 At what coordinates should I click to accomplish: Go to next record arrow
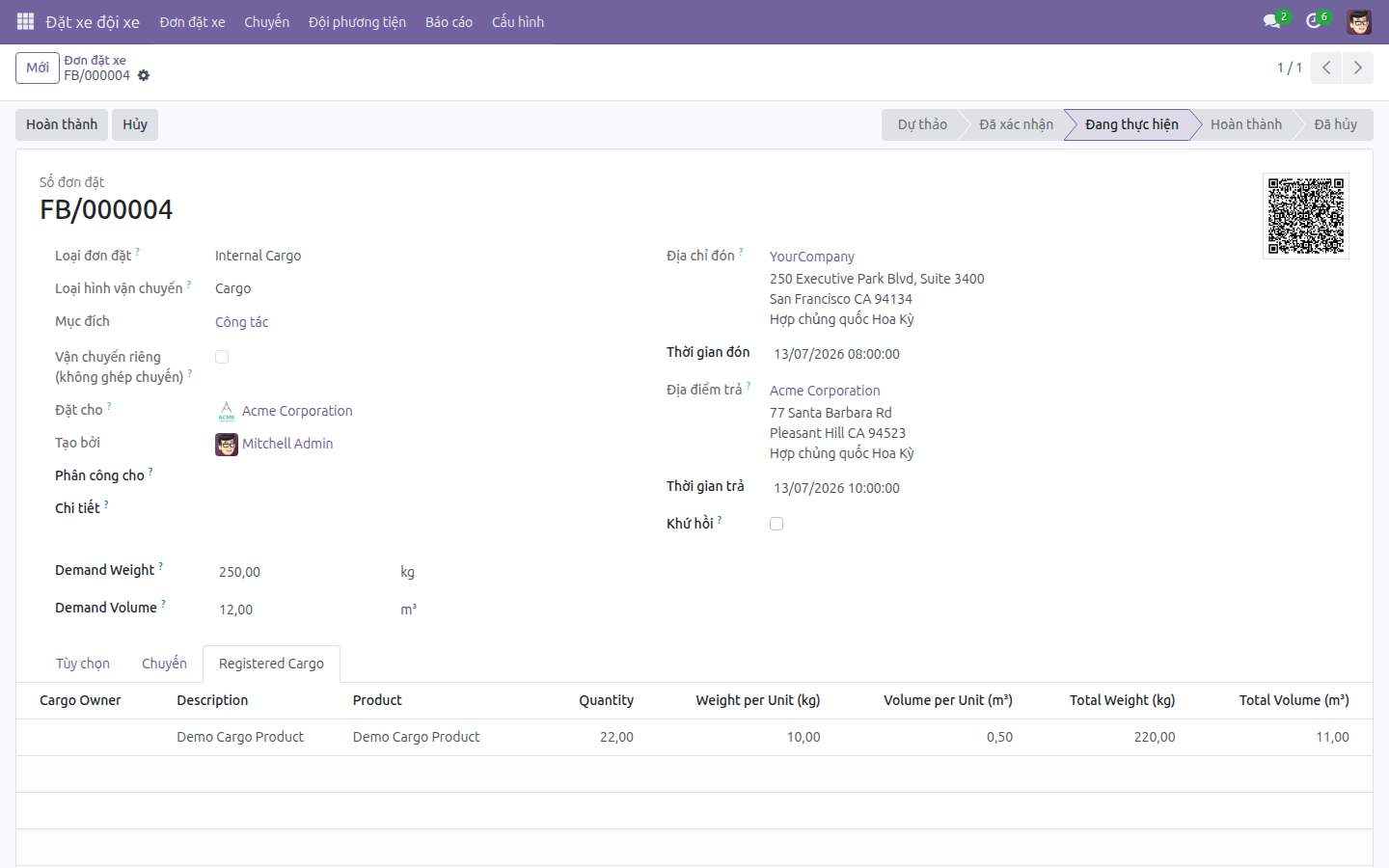1357,68
